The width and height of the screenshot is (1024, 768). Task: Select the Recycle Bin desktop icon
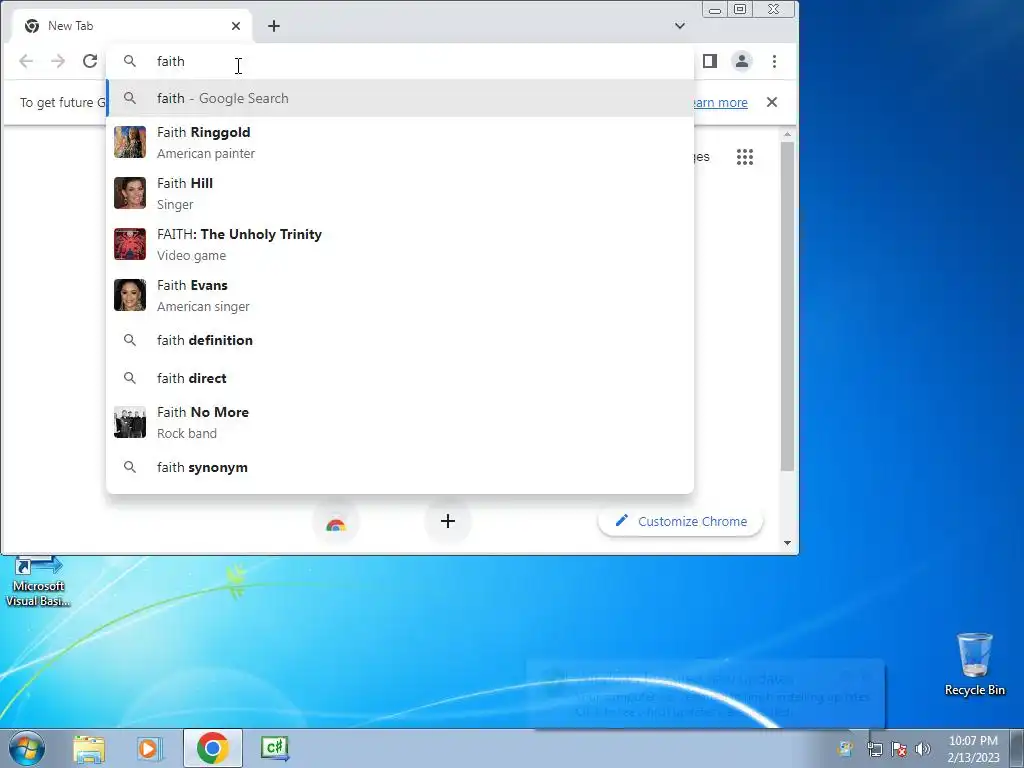point(975,664)
